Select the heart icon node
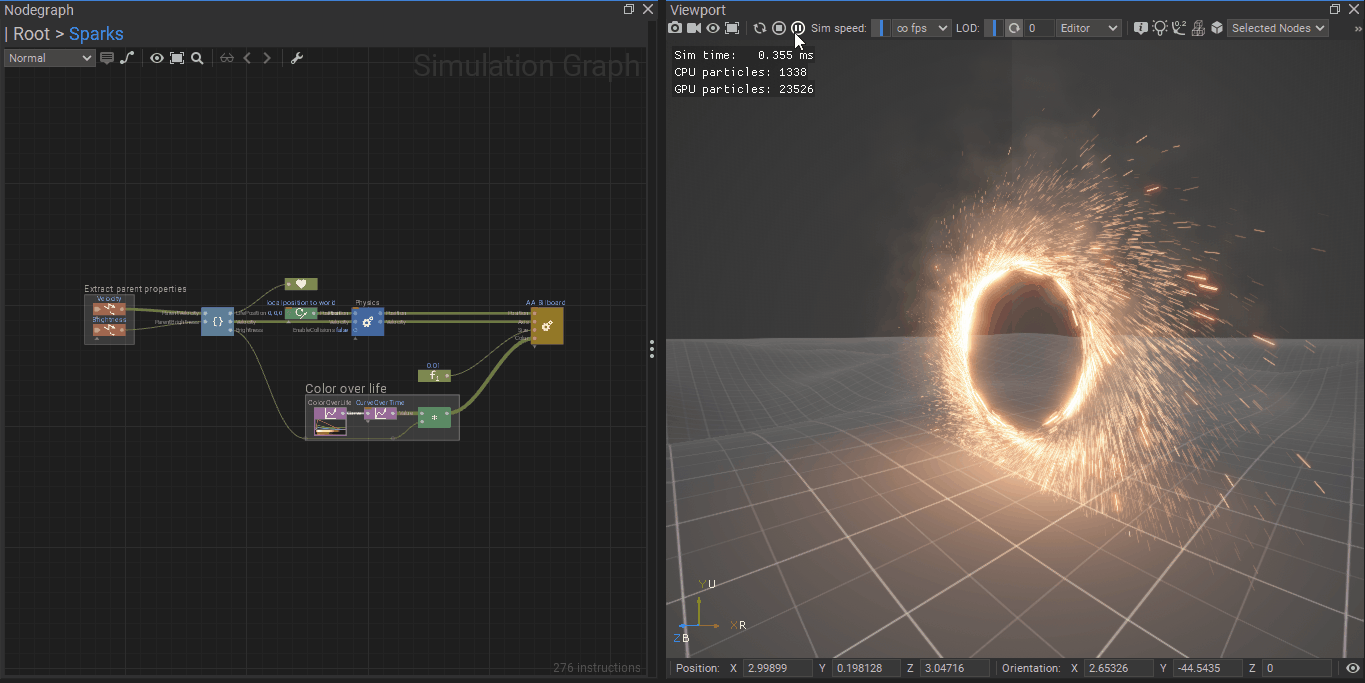Image resolution: width=1365 pixels, height=683 pixels. pos(301,284)
